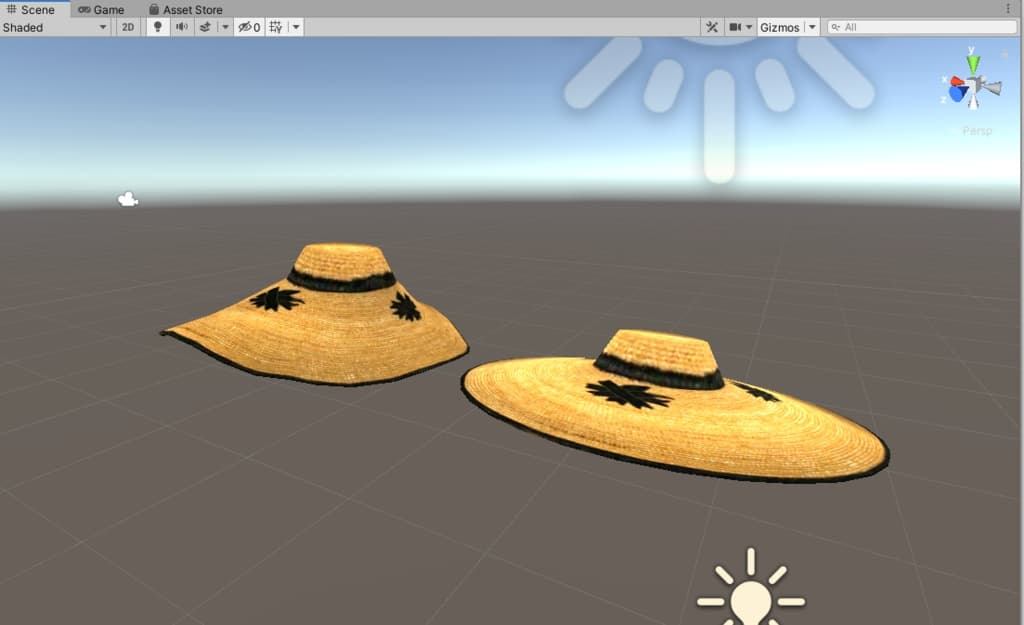1024x625 pixels.
Task: Select the left bent straw hat
Action: pyautogui.click(x=315, y=313)
